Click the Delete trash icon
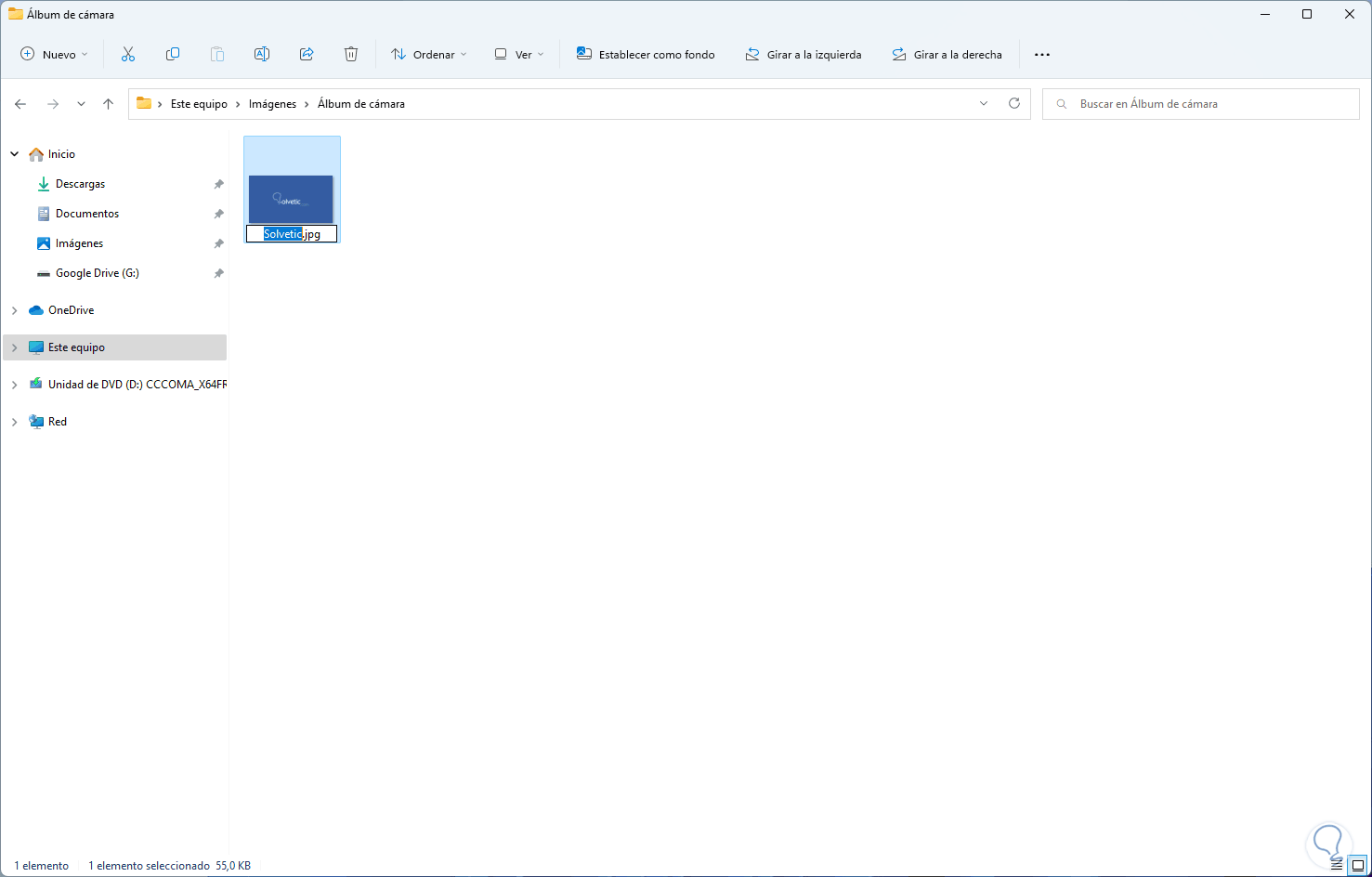The width and height of the screenshot is (1372, 877). coord(351,55)
